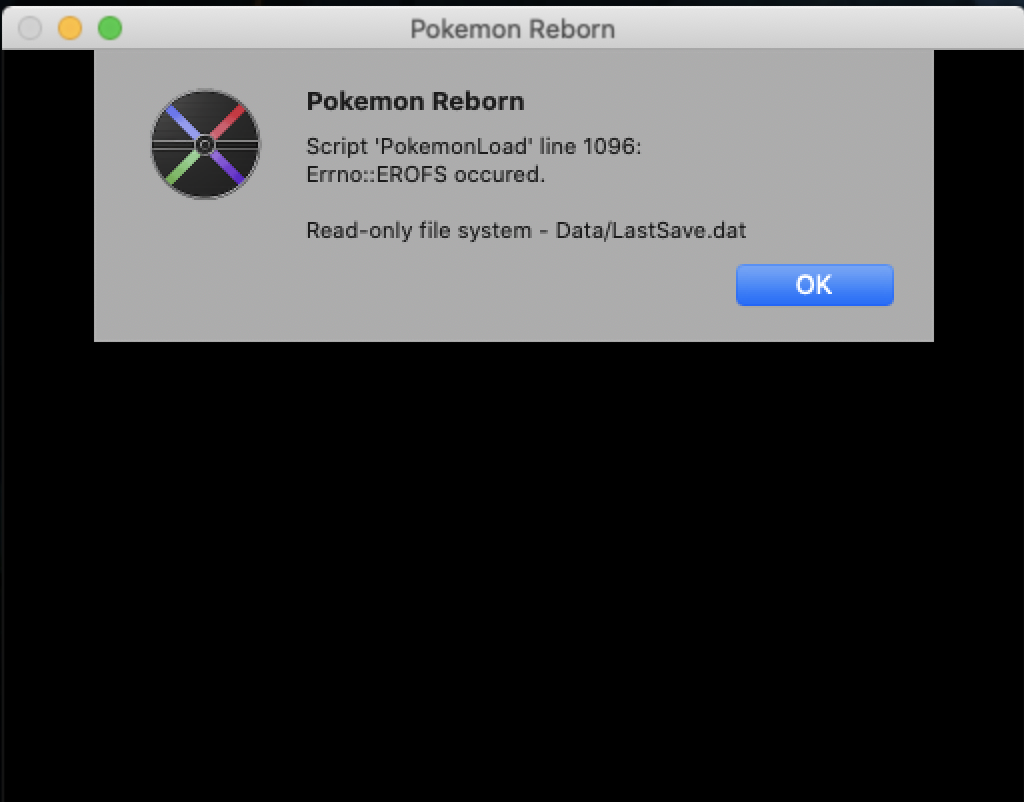Image resolution: width=1024 pixels, height=802 pixels.
Task: Click the center ring of the pokeball icon
Action: coord(205,144)
